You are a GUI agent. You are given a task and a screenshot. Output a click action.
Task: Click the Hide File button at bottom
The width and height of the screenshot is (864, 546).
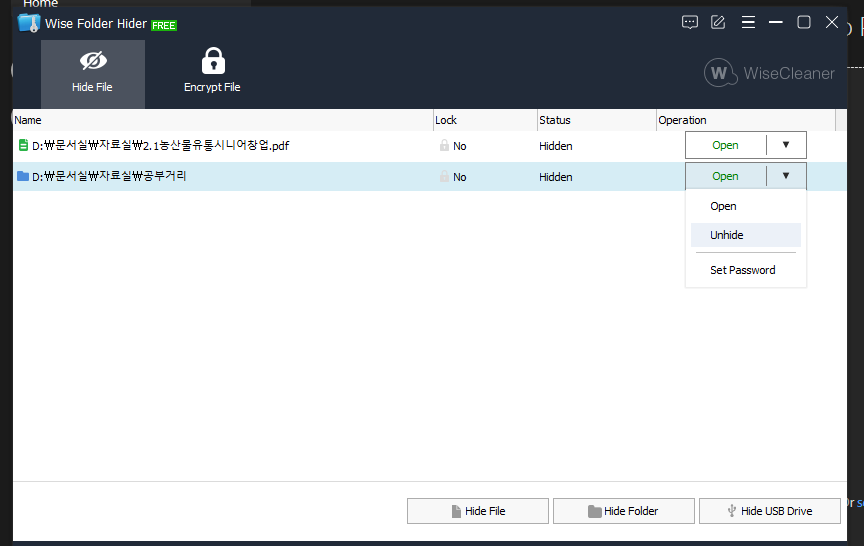coord(478,511)
